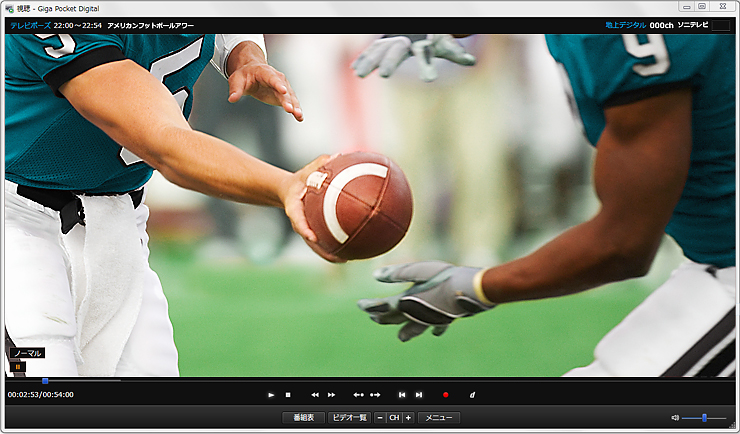
Task: Click the data broadcast 'd' icon
Action: click(472, 395)
